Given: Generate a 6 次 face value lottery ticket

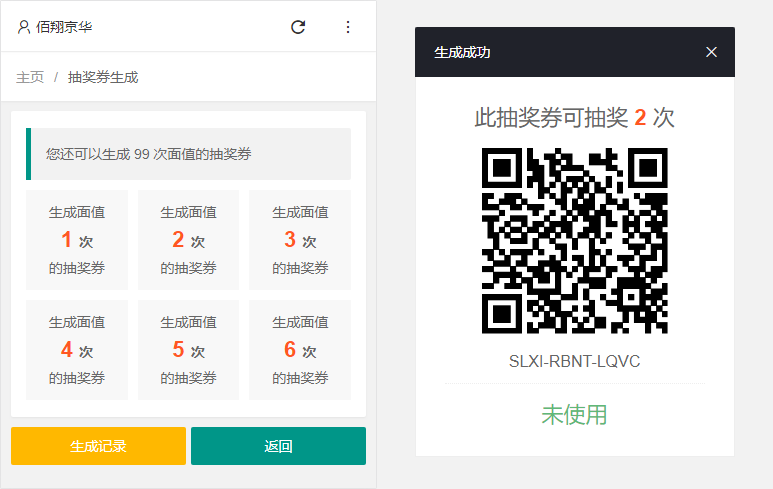Looking at the screenshot, I should pos(300,350).
